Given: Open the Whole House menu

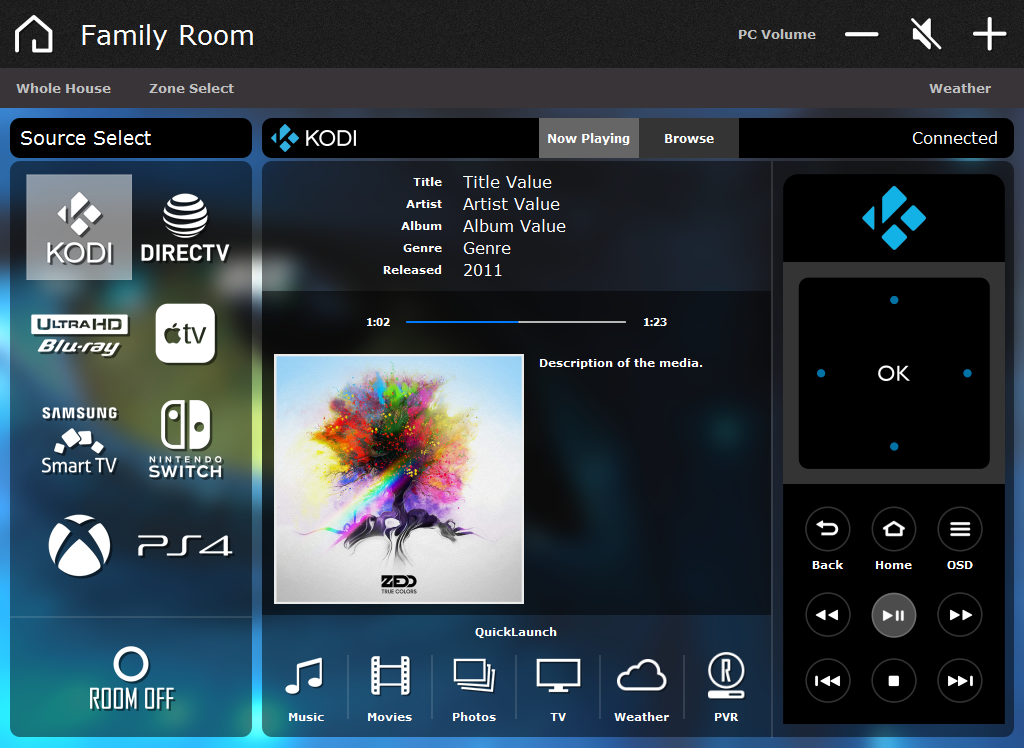Looking at the screenshot, I should coord(63,88).
